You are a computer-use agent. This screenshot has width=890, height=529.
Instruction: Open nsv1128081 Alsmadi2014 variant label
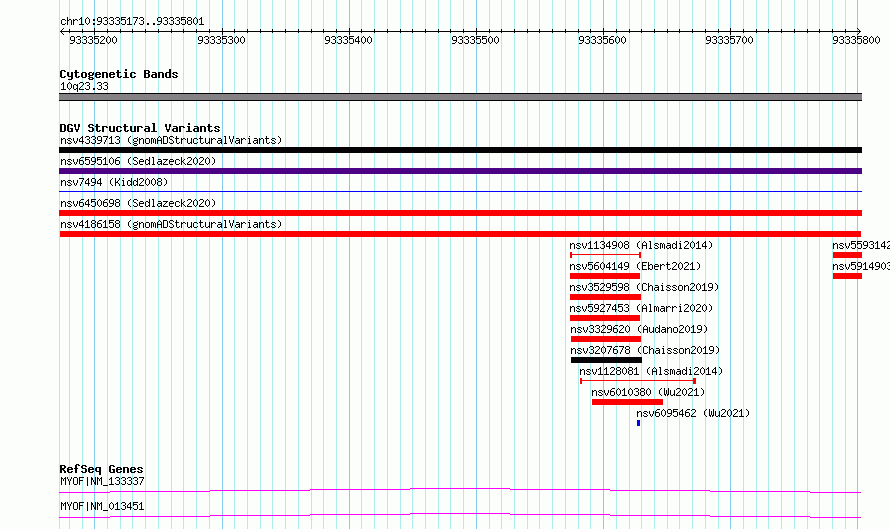pyautogui.click(x=651, y=371)
